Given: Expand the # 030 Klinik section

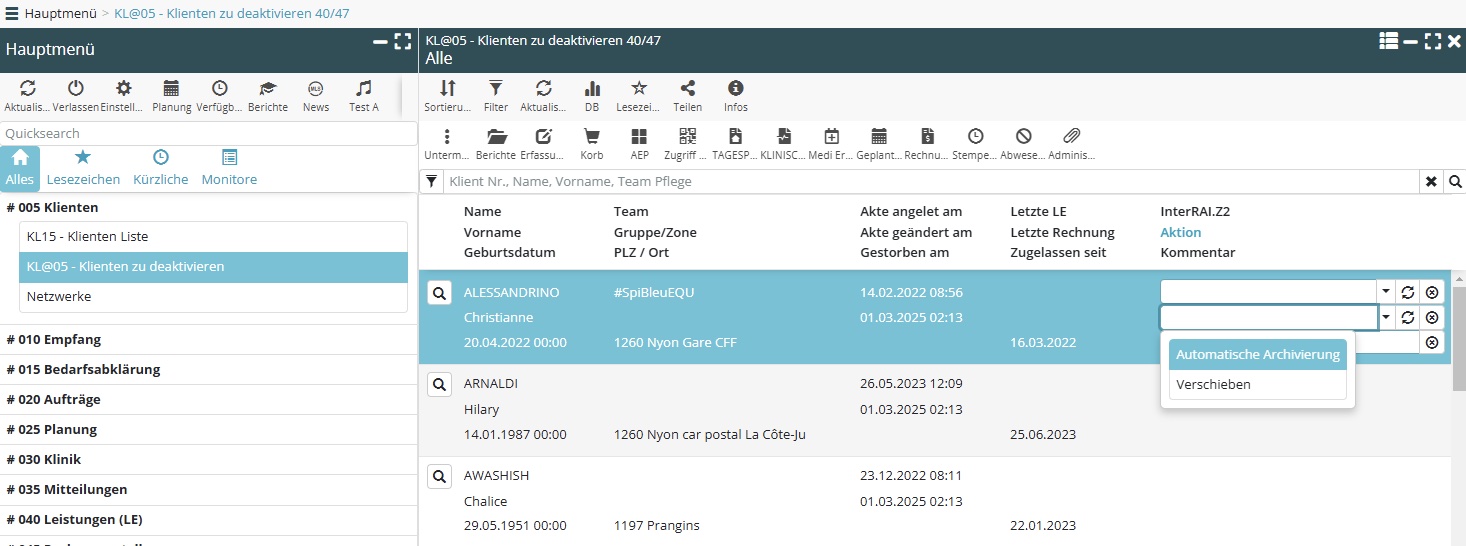Looking at the screenshot, I should (44, 460).
